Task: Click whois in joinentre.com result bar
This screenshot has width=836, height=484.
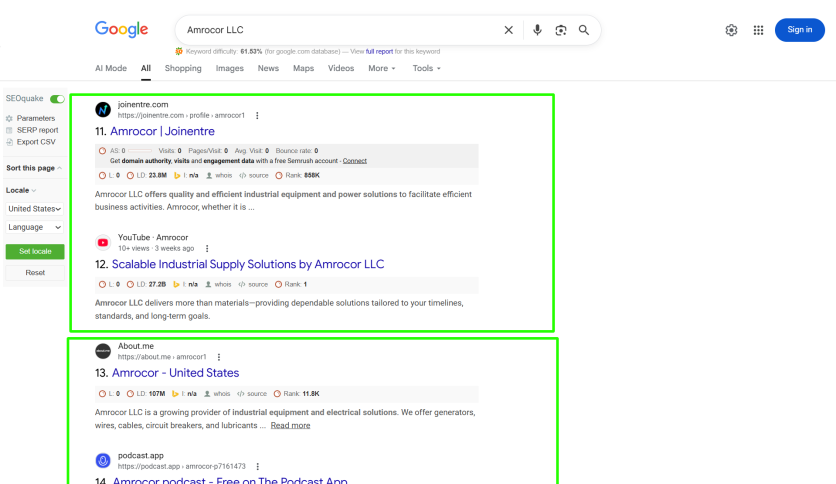Action: click(219, 175)
